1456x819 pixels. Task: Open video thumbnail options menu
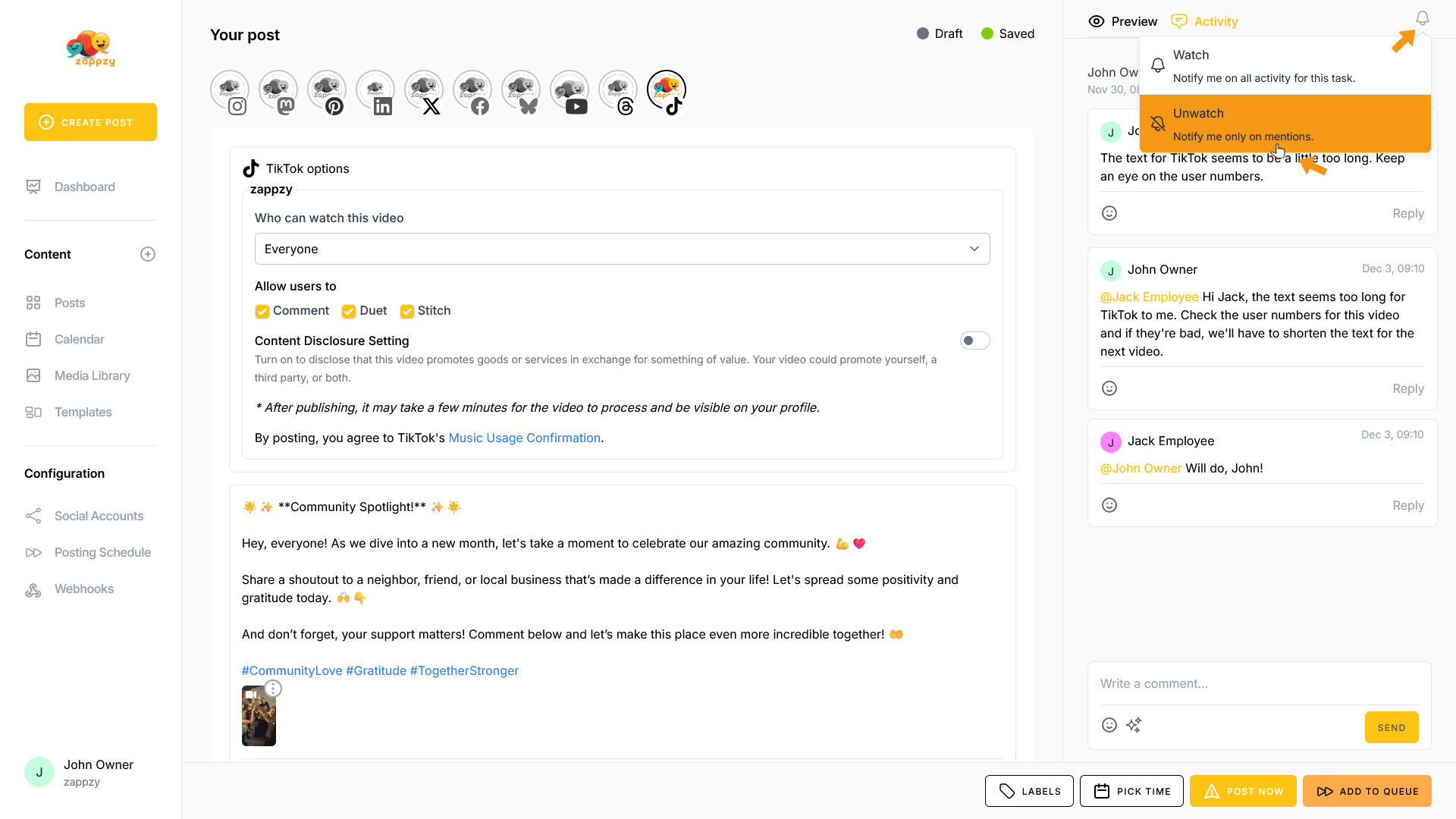(x=273, y=689)
